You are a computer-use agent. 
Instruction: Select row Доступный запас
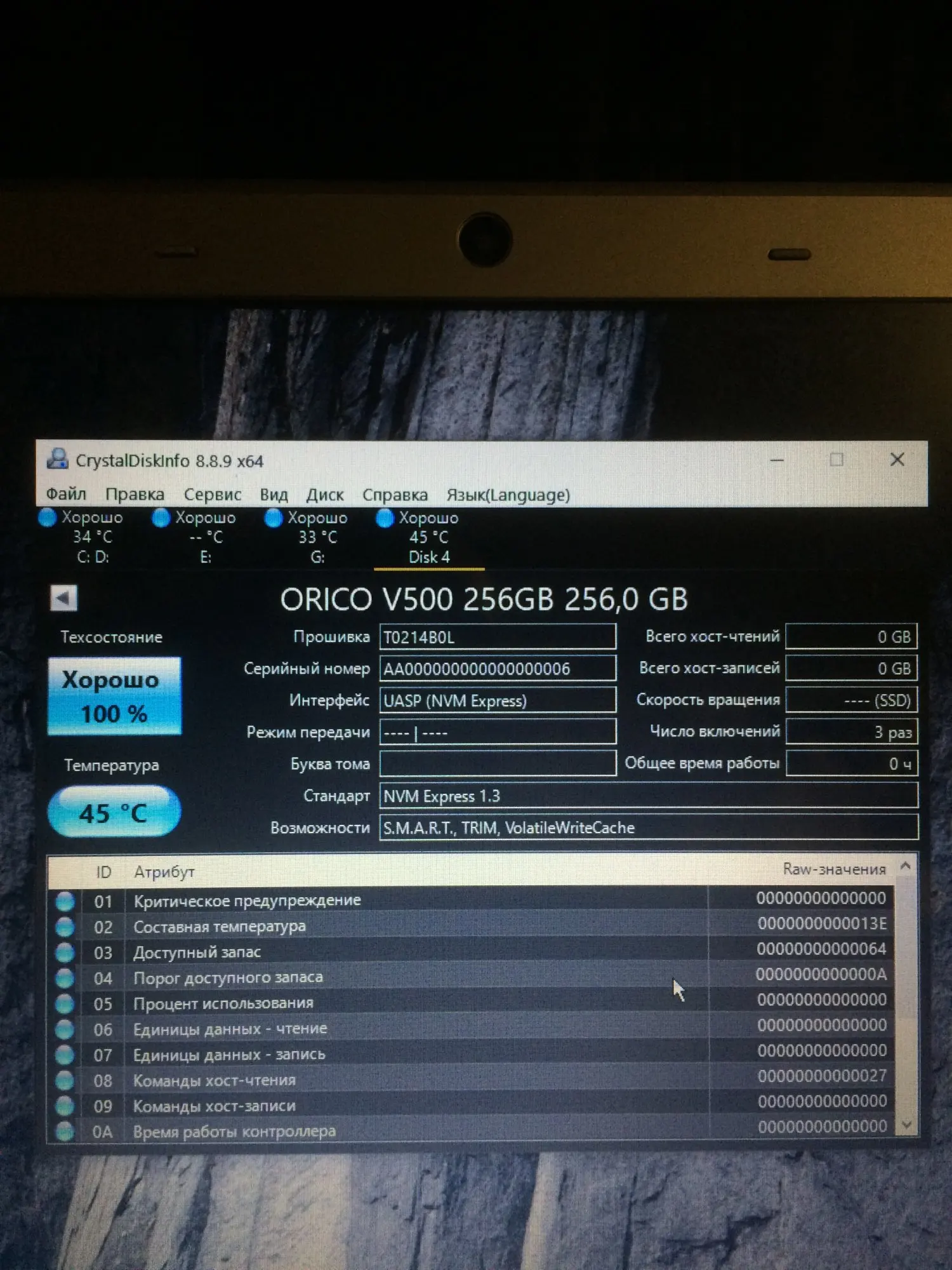pyautogui.click(x=473, y=951)
